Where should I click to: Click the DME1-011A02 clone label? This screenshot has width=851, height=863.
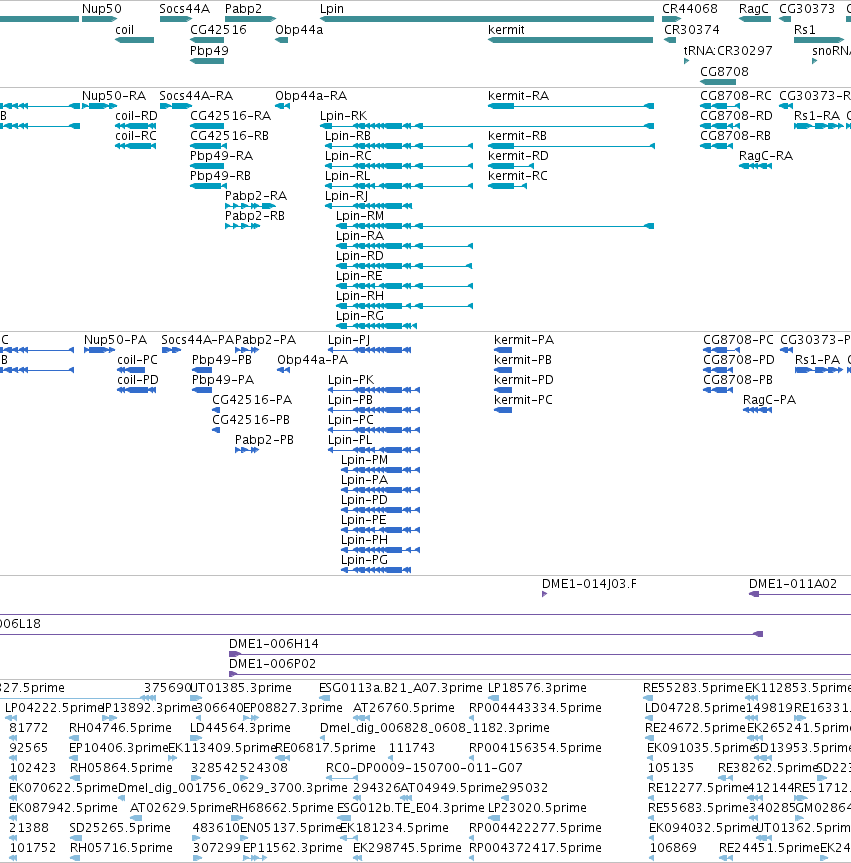tap(793, 584)
